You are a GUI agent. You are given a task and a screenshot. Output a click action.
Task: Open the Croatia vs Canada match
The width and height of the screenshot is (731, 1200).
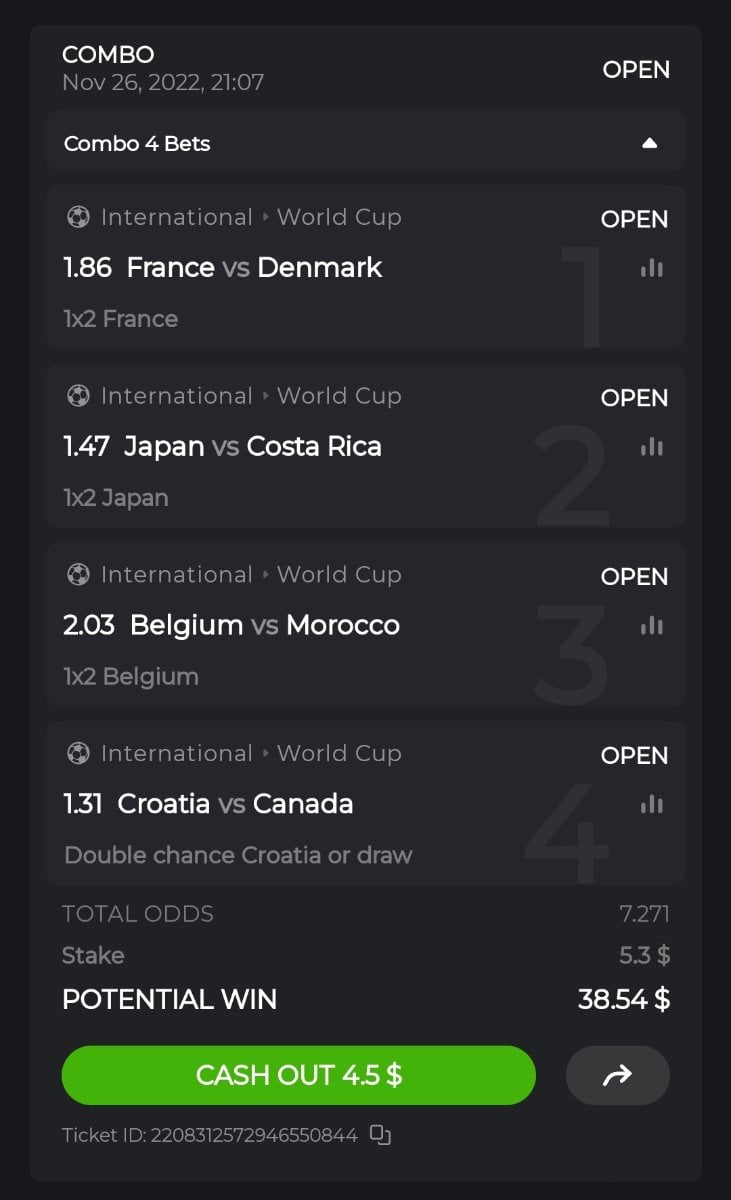(x=235, y=804)
